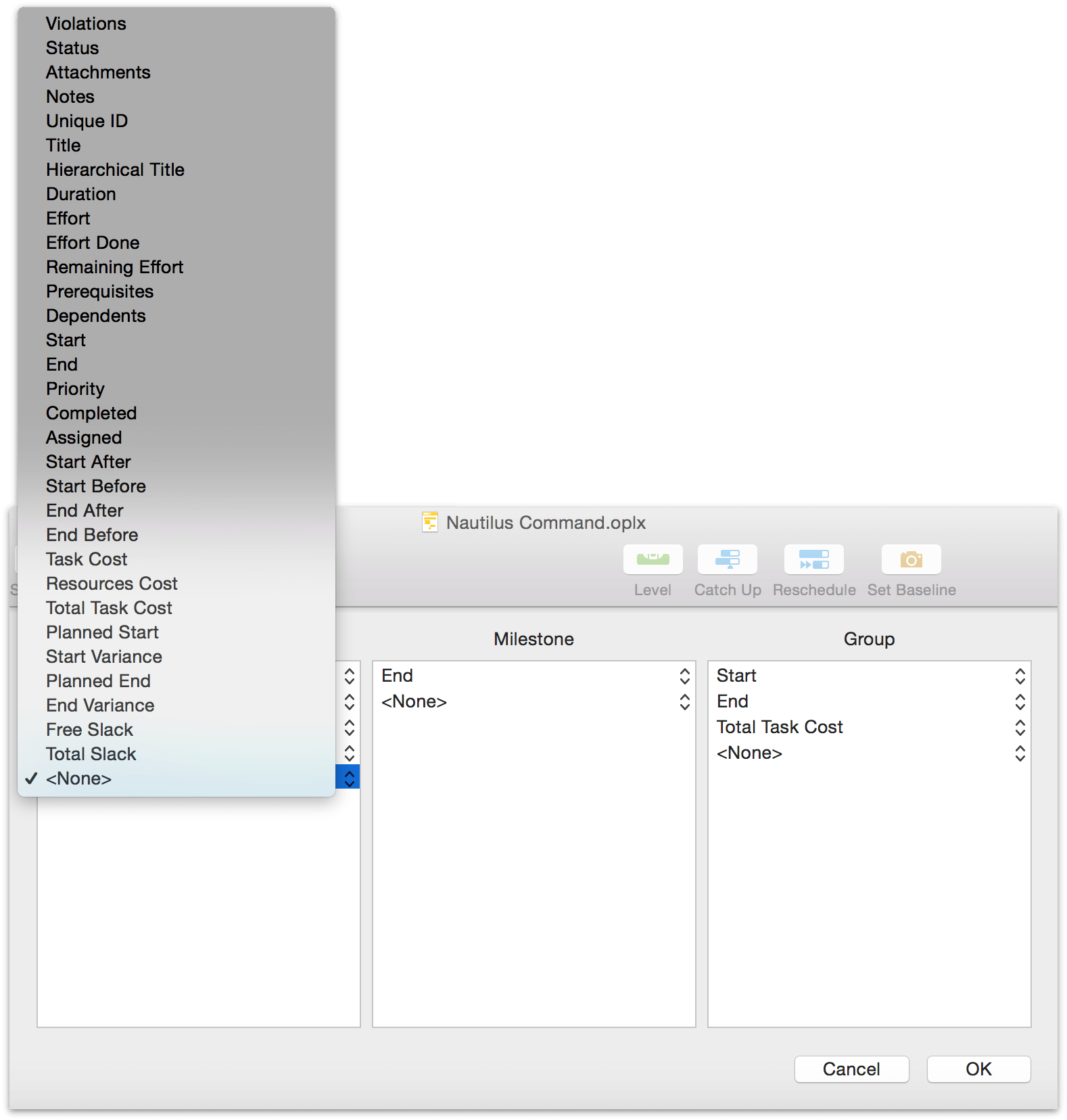Viewport: 1067px width, 1120px height.
Task: Confirm the dialog with OK
Action: tap(978, 1069)
